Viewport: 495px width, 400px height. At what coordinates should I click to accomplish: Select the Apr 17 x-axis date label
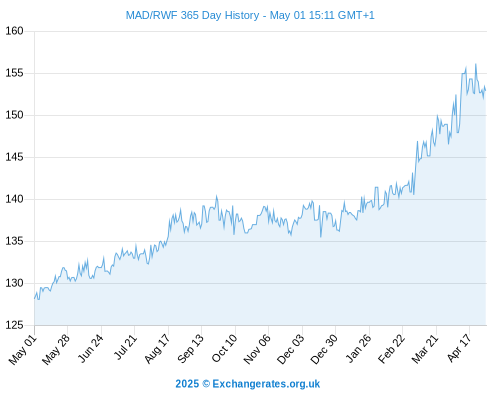point(459,348)
